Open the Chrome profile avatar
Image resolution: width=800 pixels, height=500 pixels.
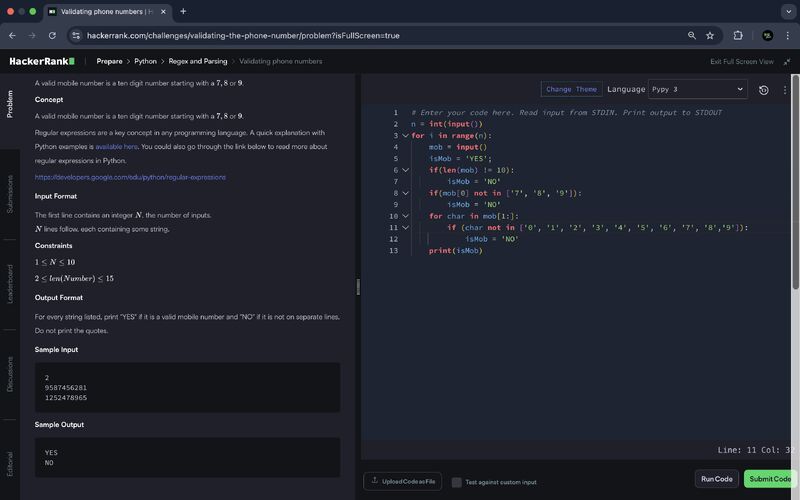[767, 35]
